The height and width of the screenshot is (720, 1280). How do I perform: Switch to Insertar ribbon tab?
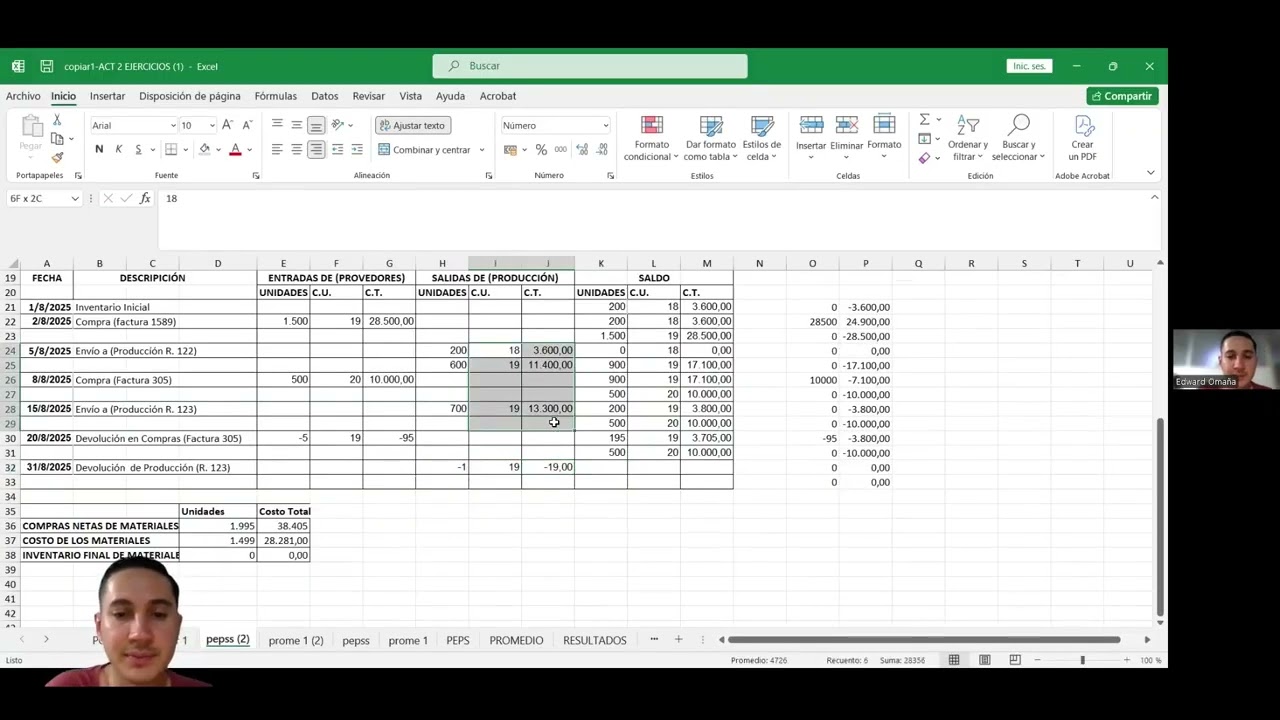107,96
